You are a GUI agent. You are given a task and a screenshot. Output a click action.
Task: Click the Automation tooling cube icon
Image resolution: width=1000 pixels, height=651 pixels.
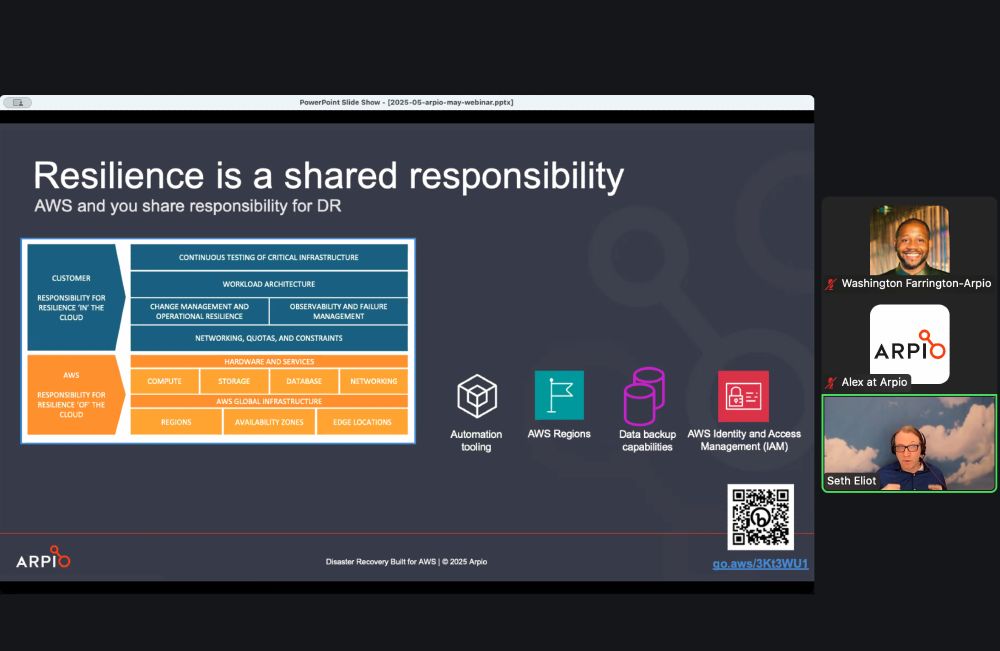(x=476, y=396)
